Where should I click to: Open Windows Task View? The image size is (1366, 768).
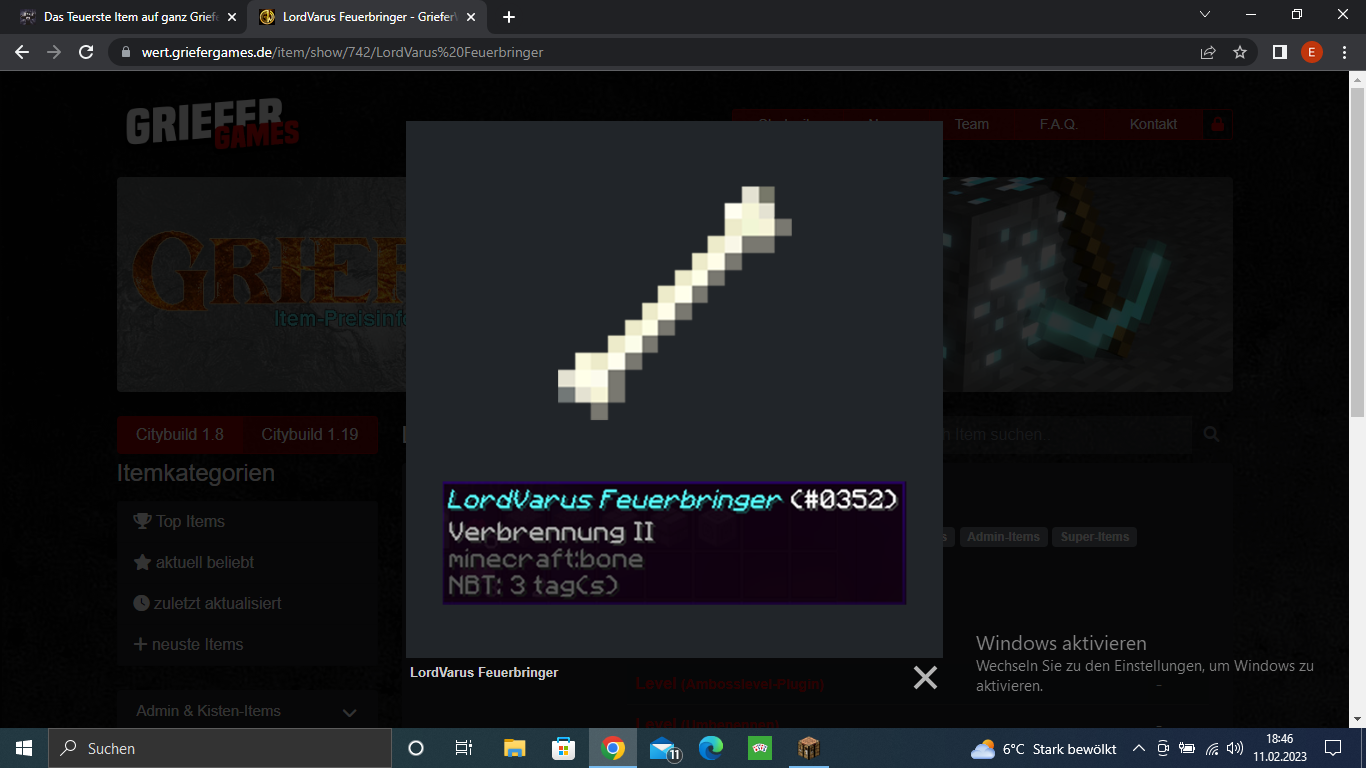point(464,748)
